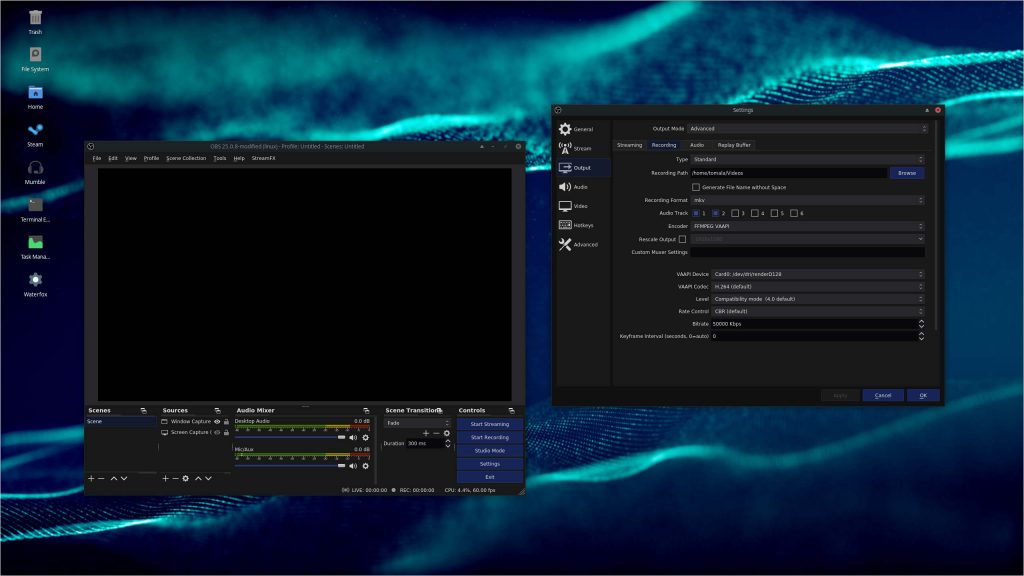The height and width of the screenshot is (576, 1024).
Task: Open Mic/Aux audio settings gear
Action: click(x=365, y=466)
